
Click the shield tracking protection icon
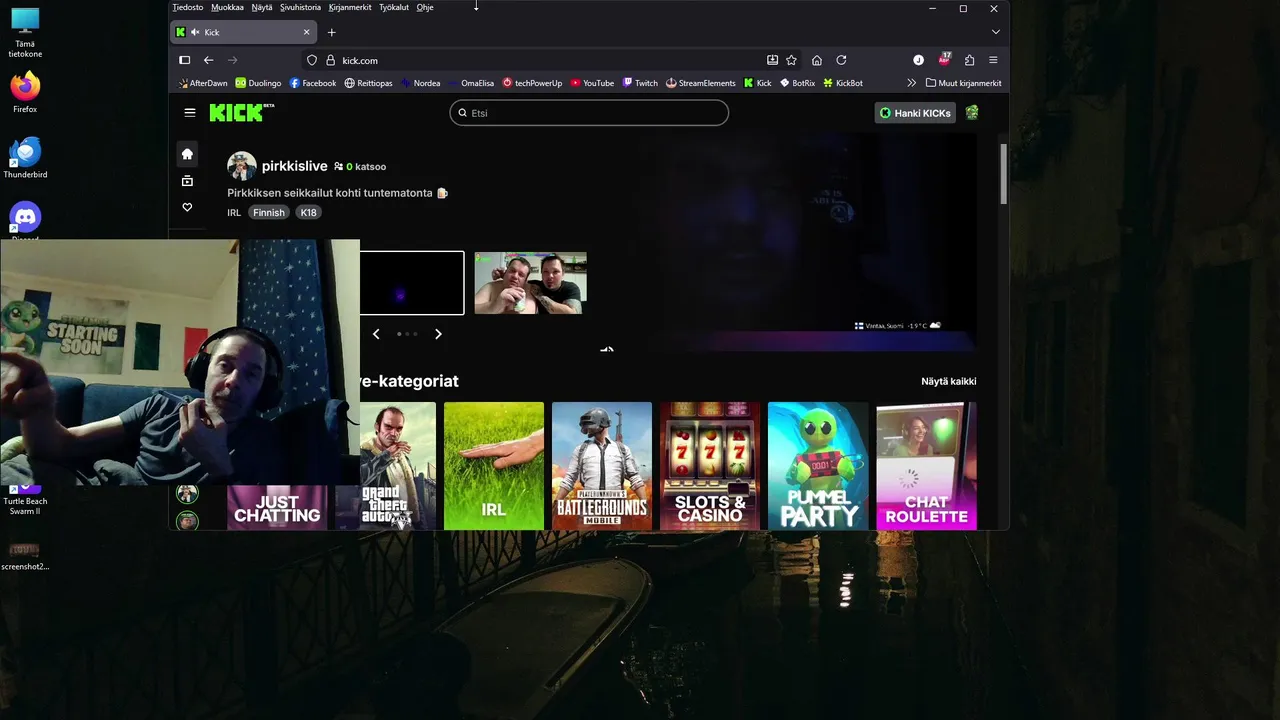[312, 60]
